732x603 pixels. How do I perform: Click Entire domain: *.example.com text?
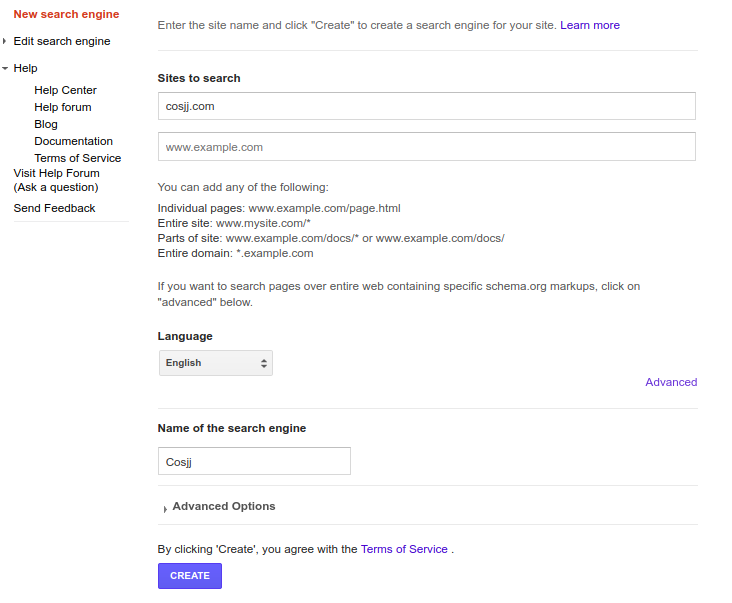click(235, 253)
